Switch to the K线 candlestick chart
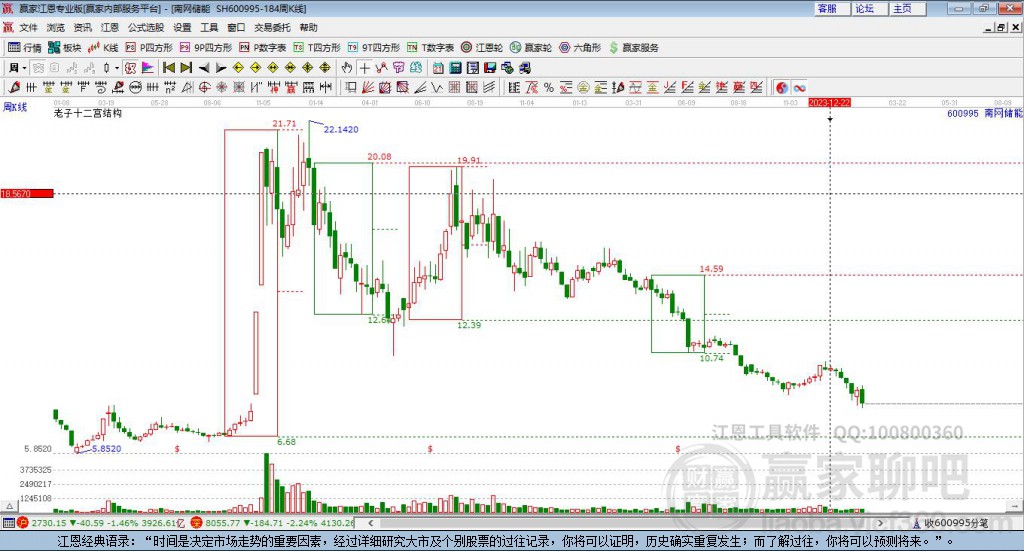This screenshot has height=551, width=1024. [x=103, y=48]
